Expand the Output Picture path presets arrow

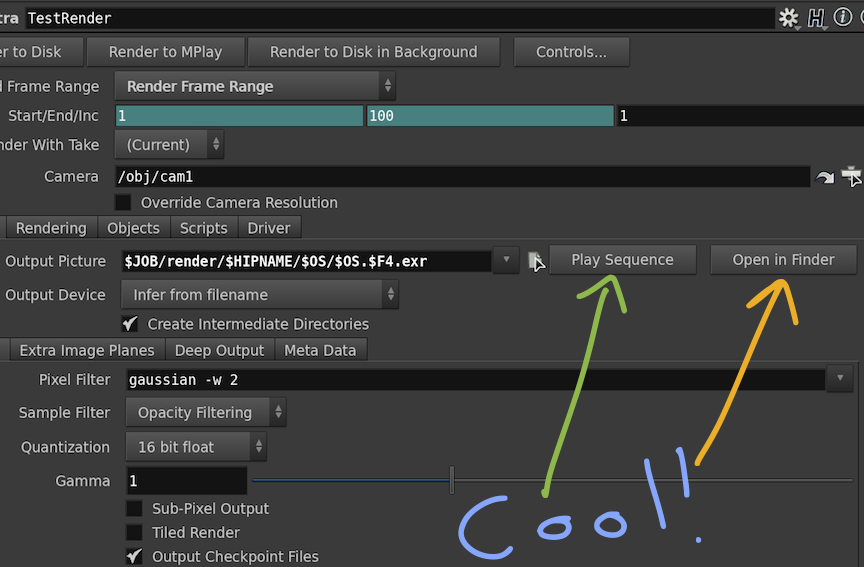click(506, 260)
